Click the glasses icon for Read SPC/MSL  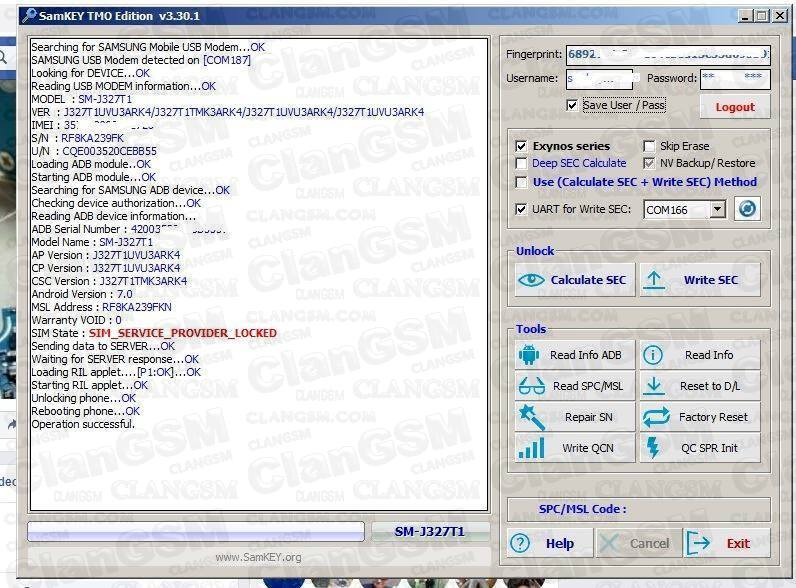(531, 386)
